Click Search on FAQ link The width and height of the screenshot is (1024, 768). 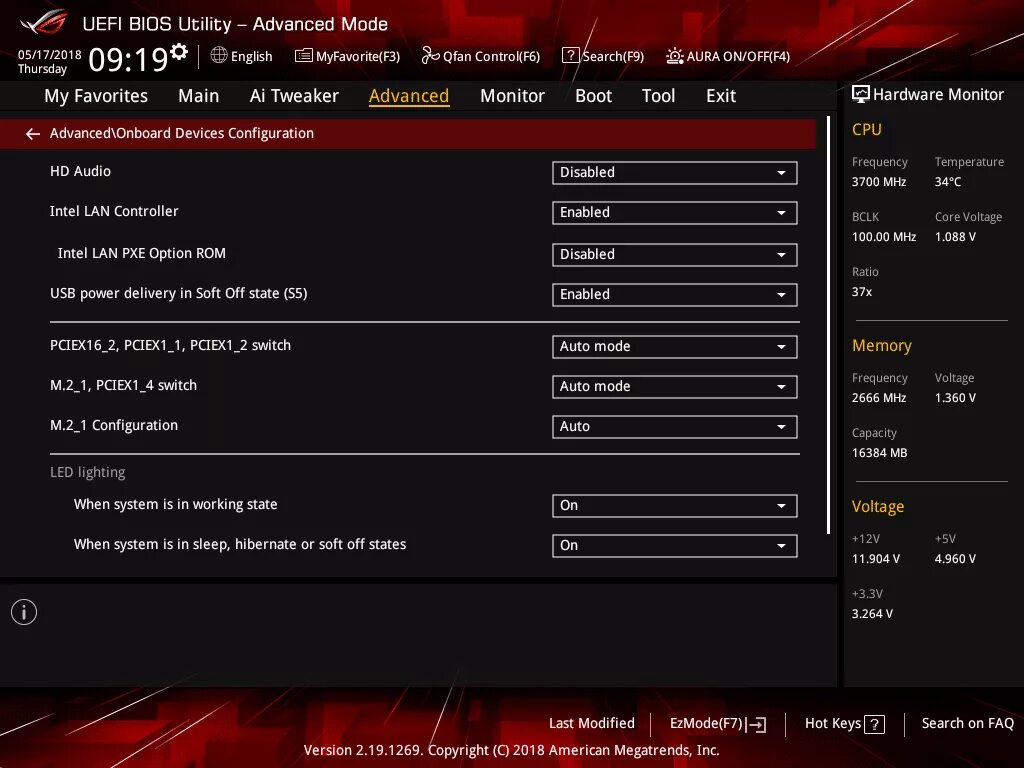click(x=968, y=724)
